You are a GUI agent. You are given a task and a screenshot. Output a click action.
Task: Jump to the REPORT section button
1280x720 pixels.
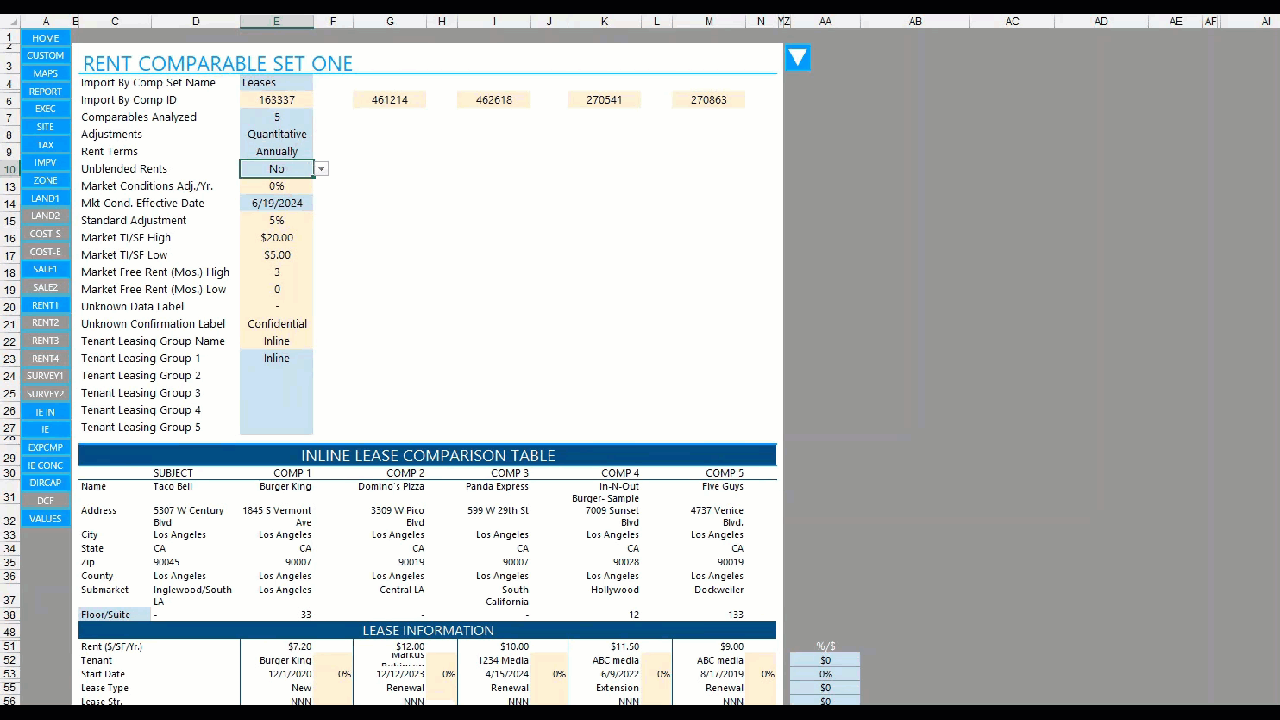pos(45,91)
